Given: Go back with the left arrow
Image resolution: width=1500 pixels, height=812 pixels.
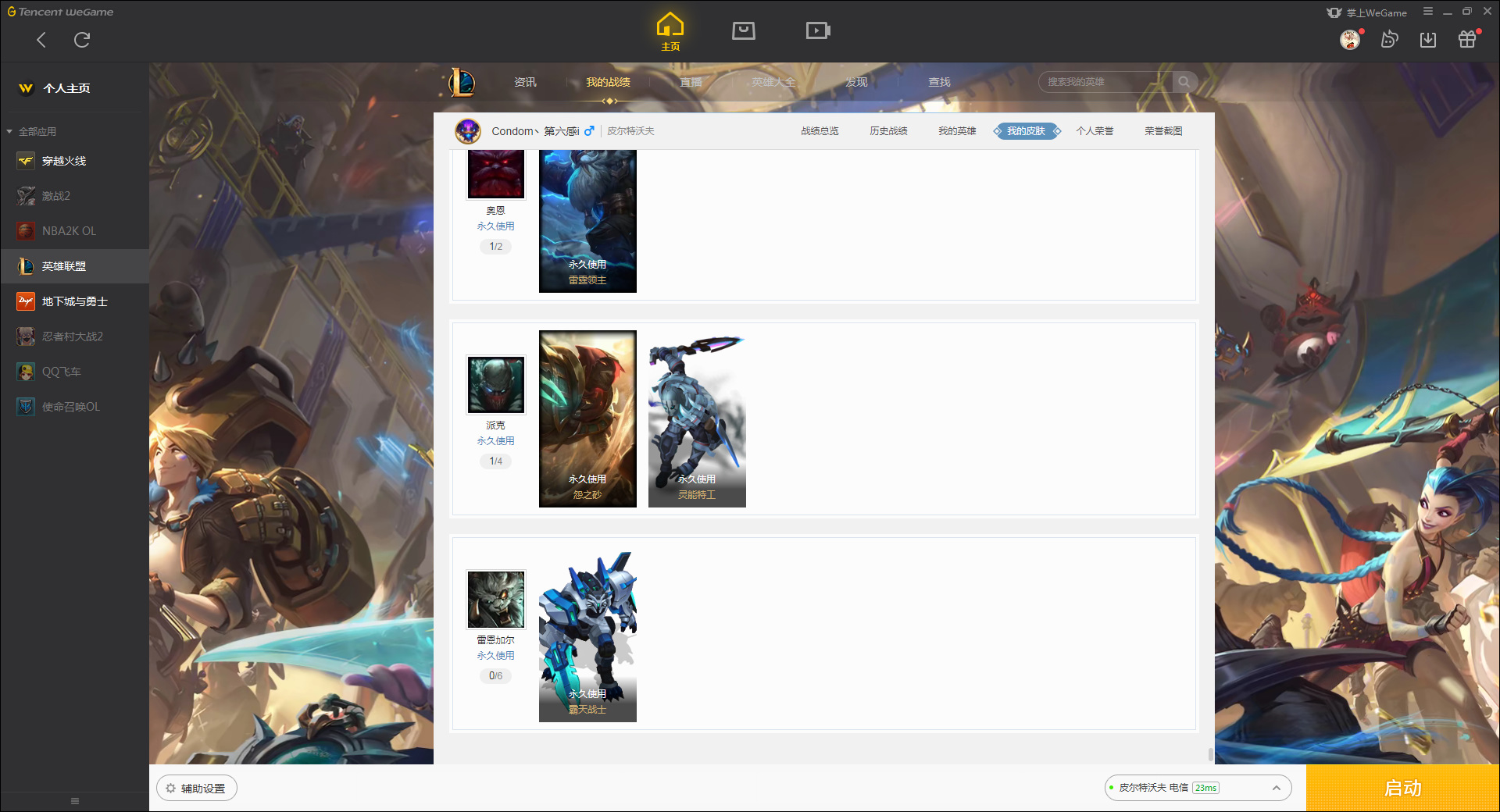Looking at the screenshot, I should (41, 40).
